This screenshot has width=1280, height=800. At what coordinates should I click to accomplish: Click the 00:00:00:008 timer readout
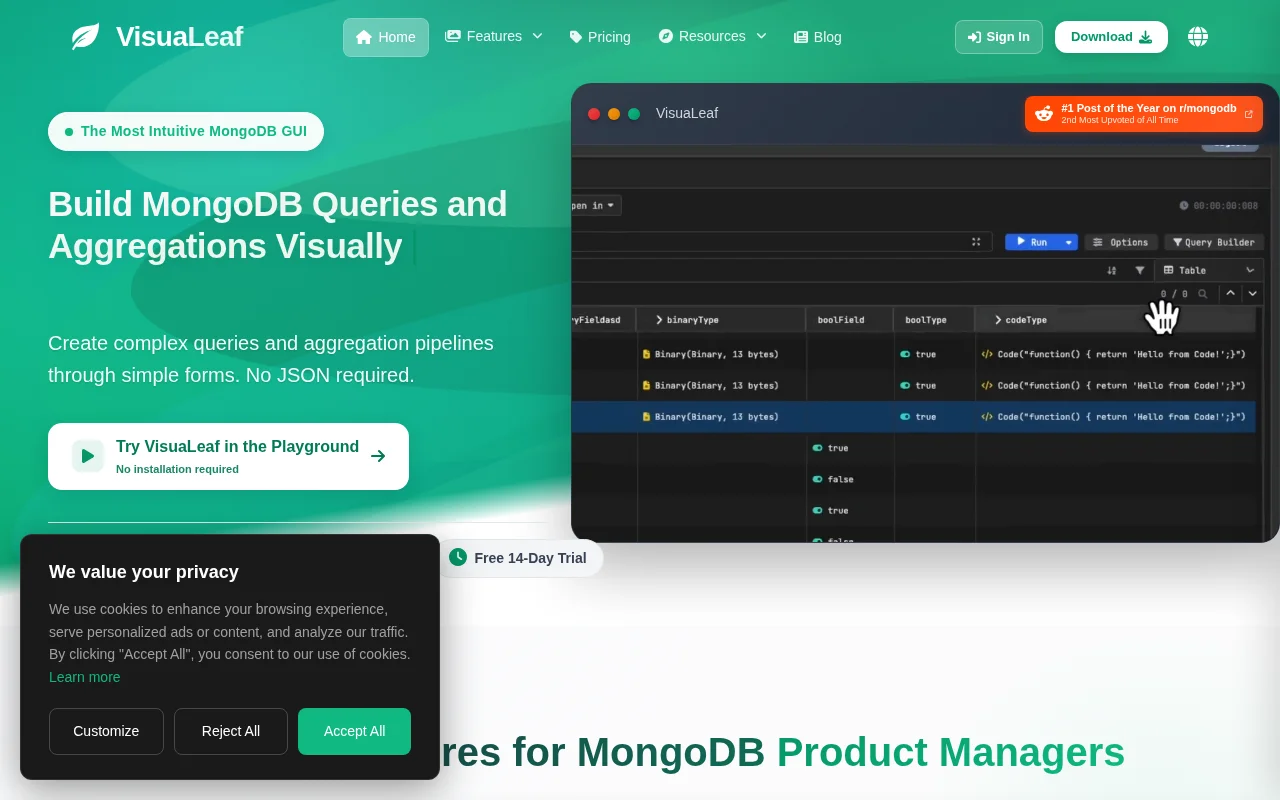1219,206
